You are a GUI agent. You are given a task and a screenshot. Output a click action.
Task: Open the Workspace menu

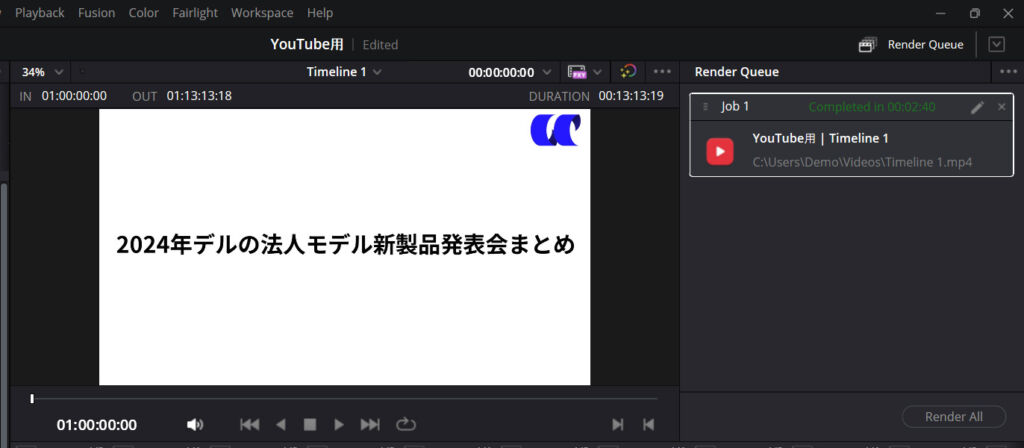[262, 13]
